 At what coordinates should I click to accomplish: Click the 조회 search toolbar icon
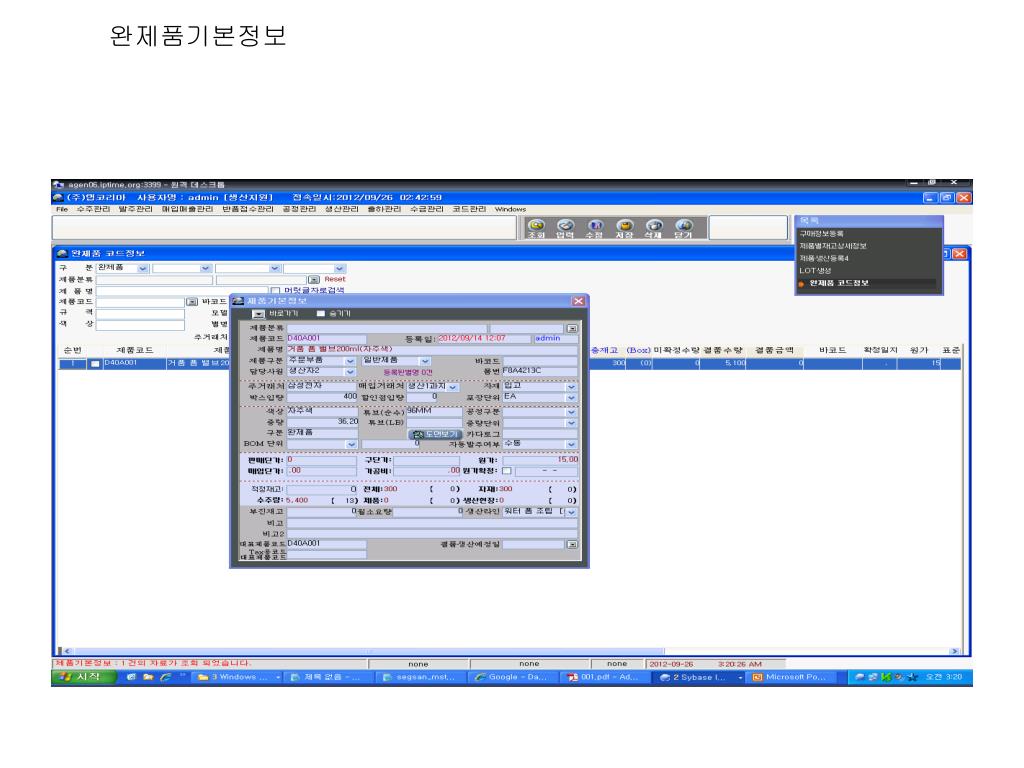[x=536, y=229]
